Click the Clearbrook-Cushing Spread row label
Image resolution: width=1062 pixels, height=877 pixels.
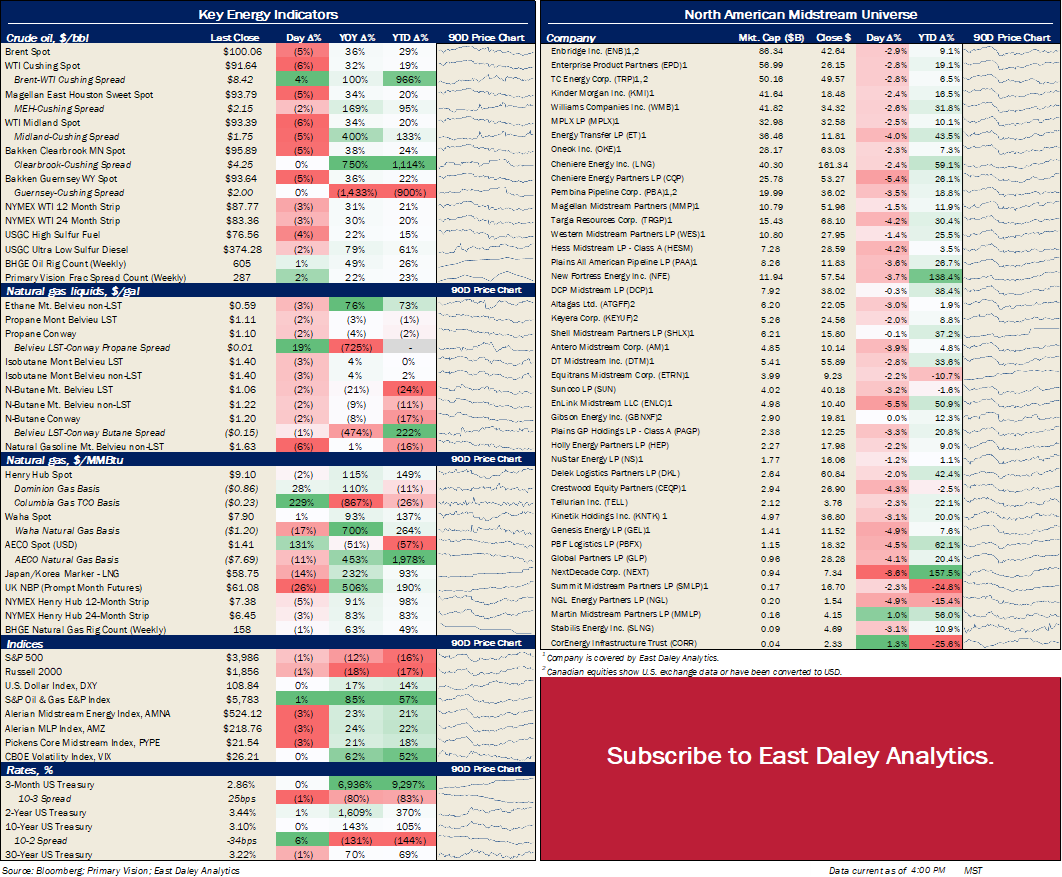72,165
